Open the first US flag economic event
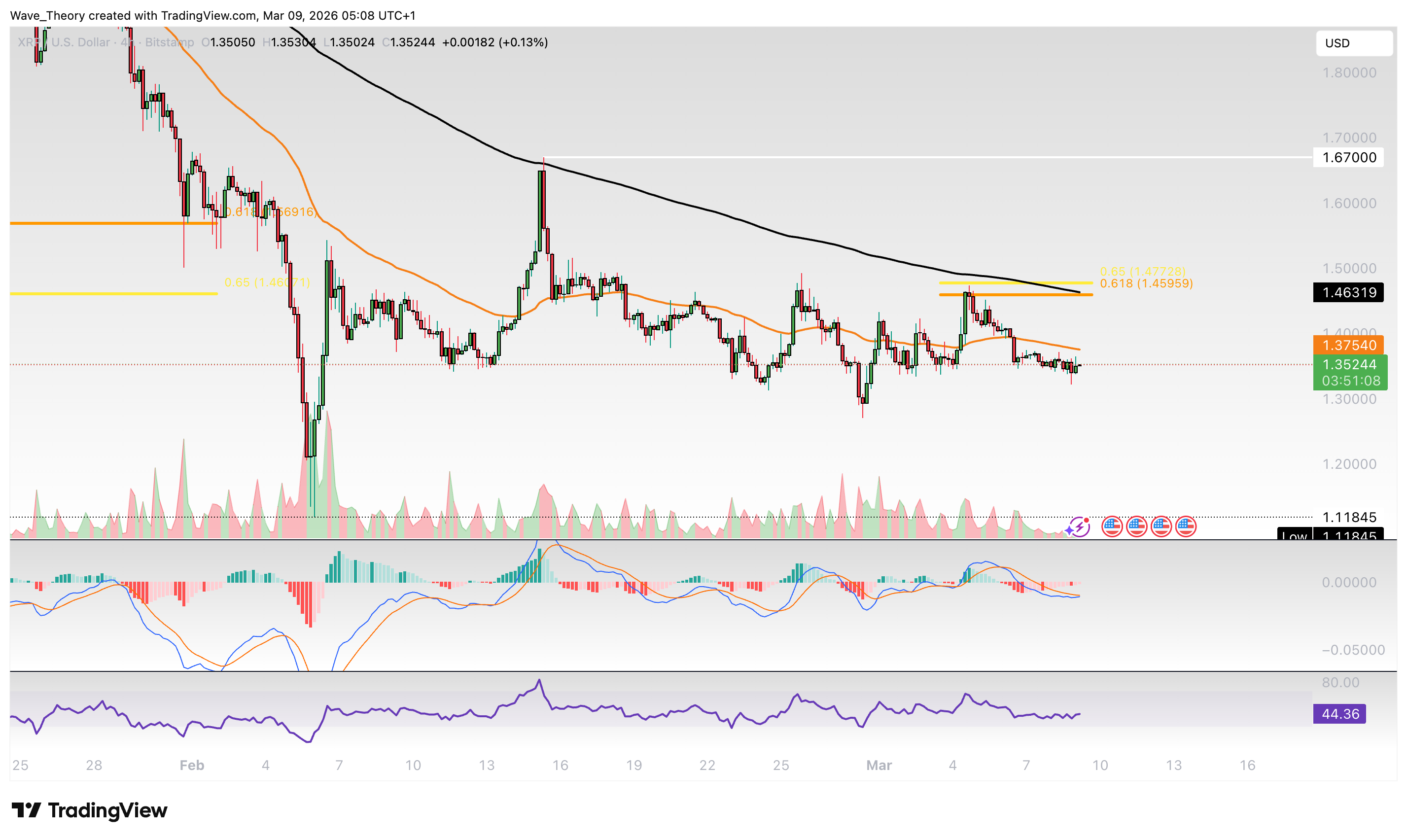 (1112, 527)
